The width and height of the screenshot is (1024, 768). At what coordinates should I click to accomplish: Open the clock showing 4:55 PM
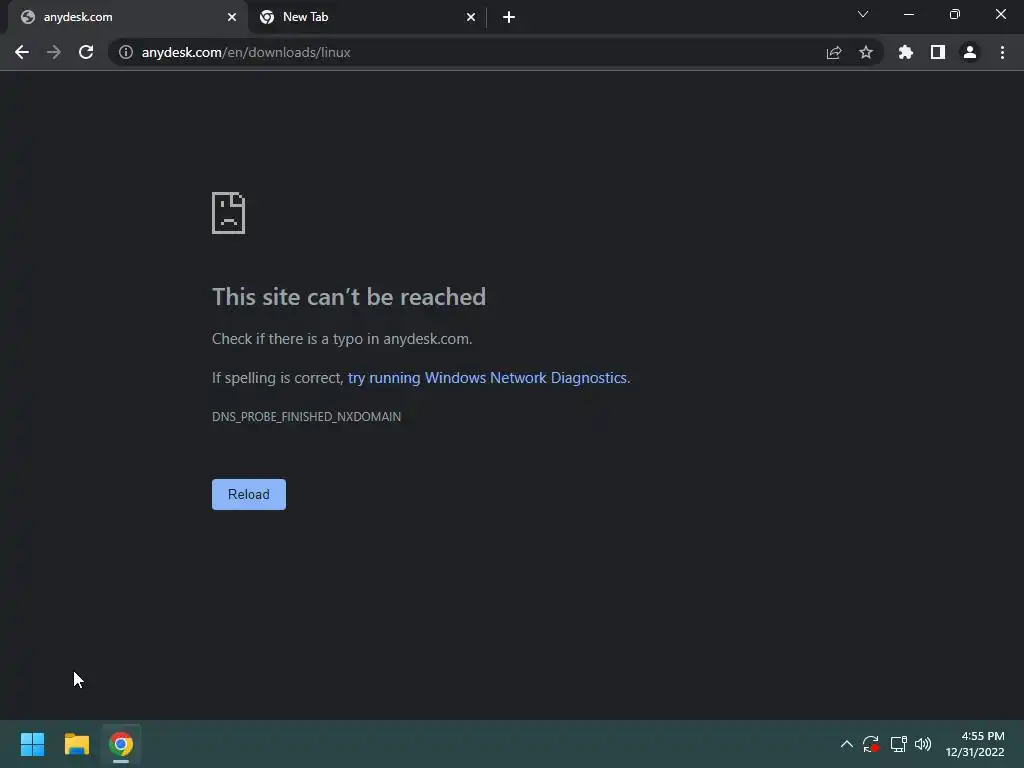pos(975,744)
